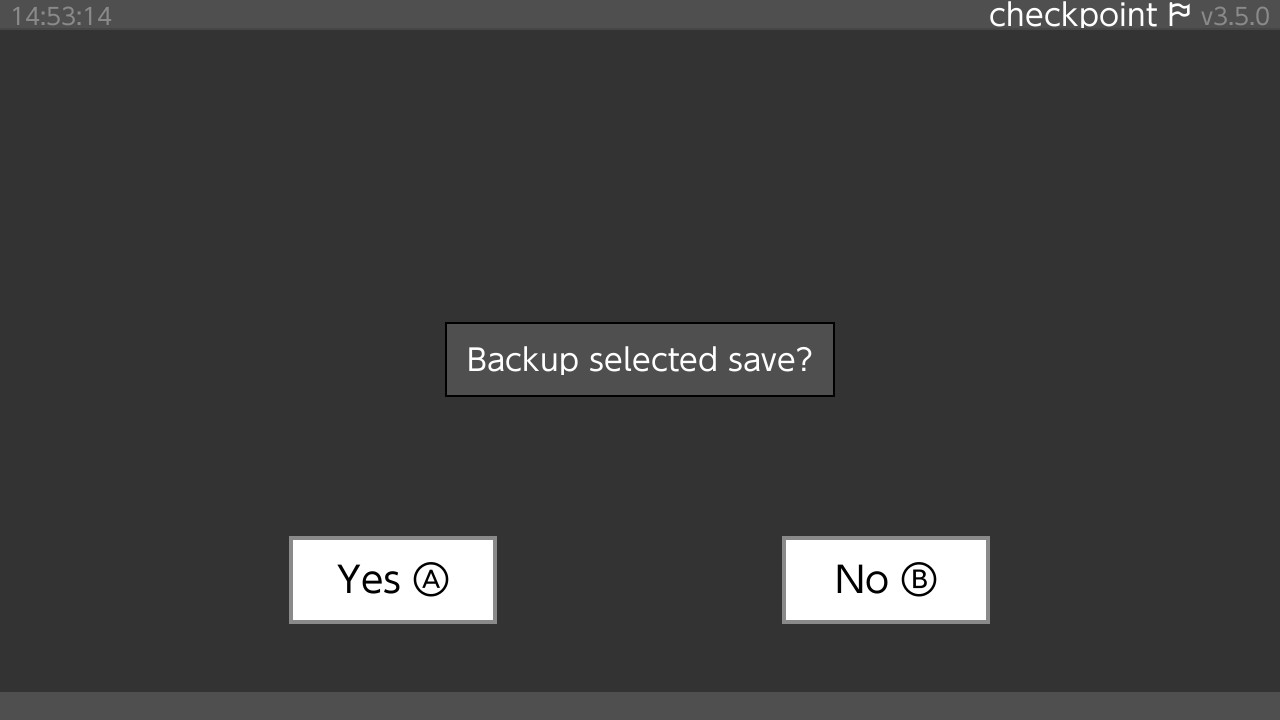Click the word 'Backup' in the prompt
Viewport: 1280px width, 720px height.
(x=523, y=360)
